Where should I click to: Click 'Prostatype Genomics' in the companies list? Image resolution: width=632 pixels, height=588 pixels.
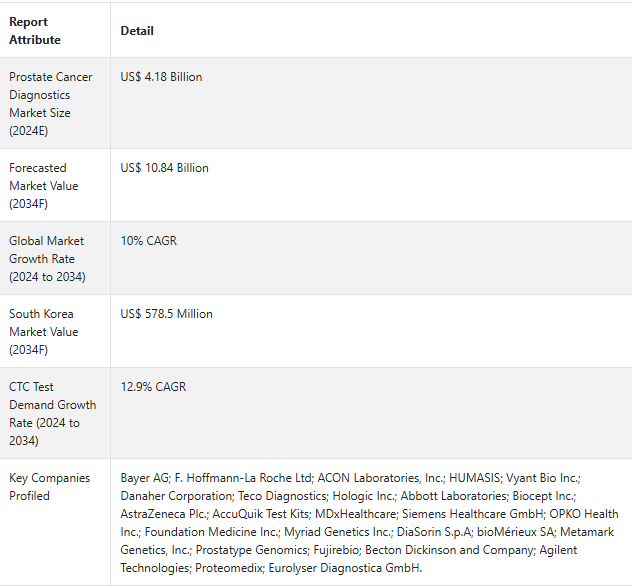pyautogui.click(x=224, y=550)
